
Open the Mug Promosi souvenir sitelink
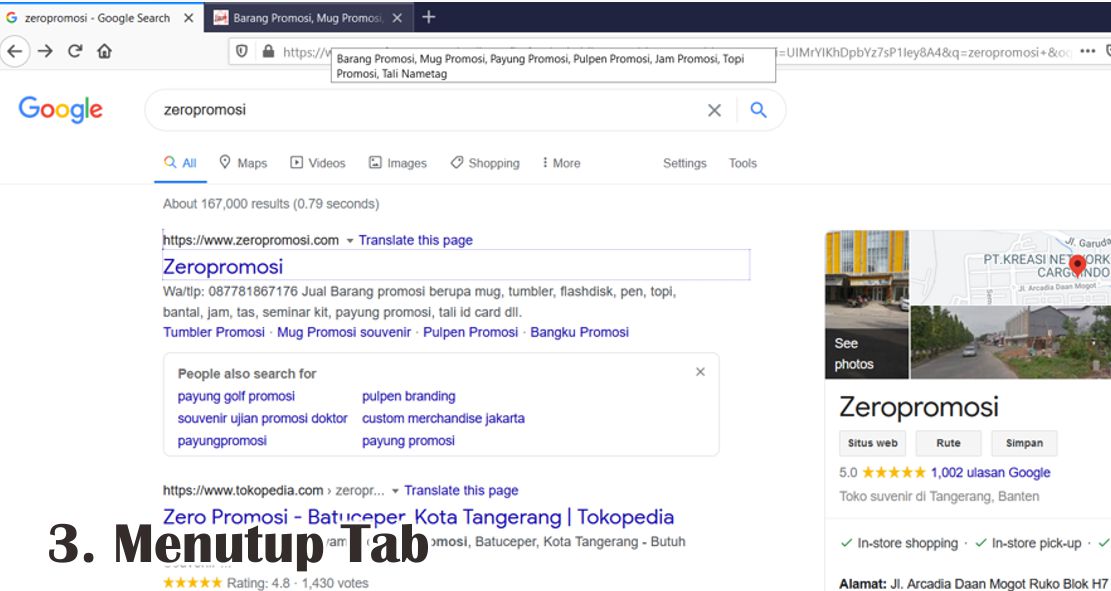tap(344, 332)
